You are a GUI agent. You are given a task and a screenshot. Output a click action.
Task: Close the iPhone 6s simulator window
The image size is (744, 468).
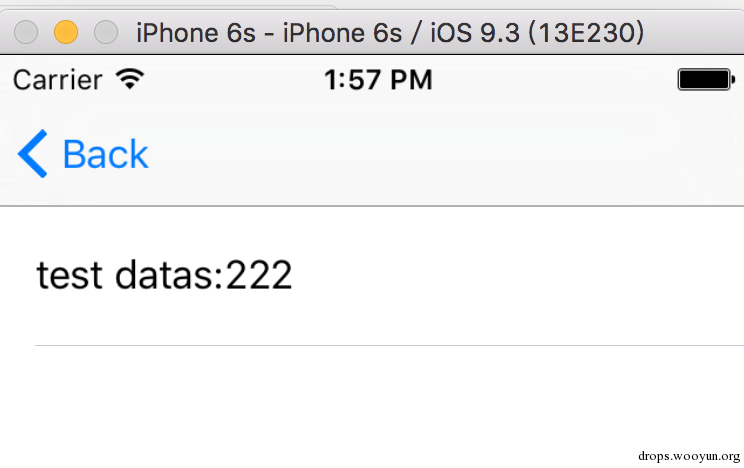27,32
